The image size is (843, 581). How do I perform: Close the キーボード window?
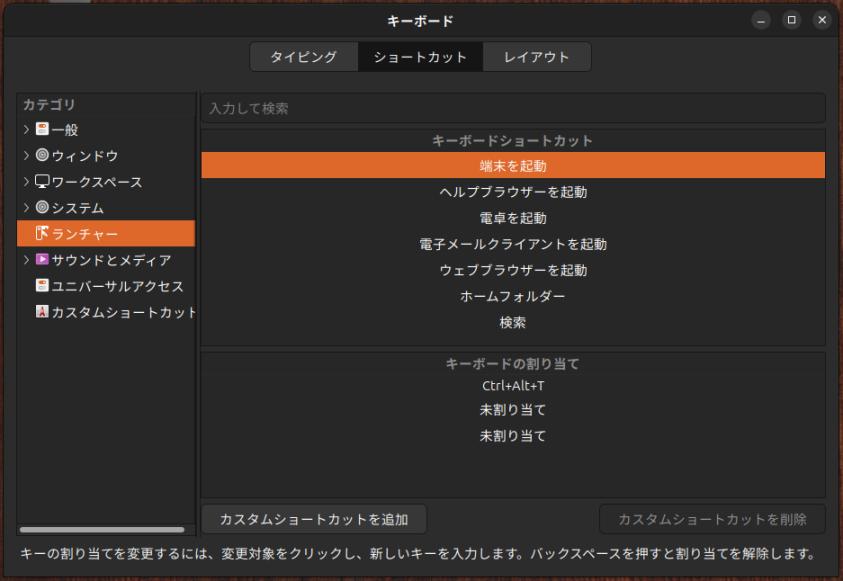coord(822,20)
